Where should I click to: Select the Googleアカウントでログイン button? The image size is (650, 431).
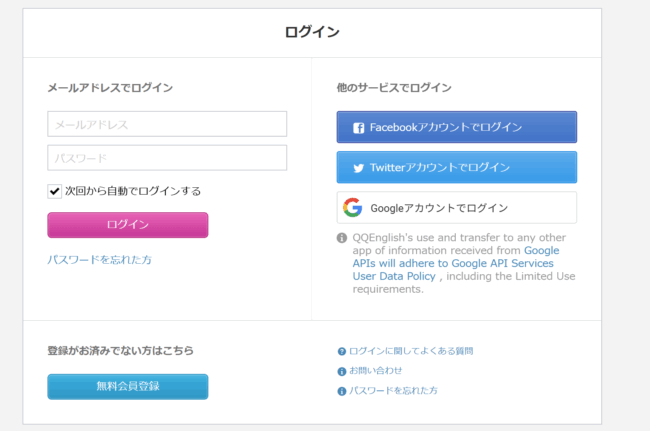[x=456, y=208]
